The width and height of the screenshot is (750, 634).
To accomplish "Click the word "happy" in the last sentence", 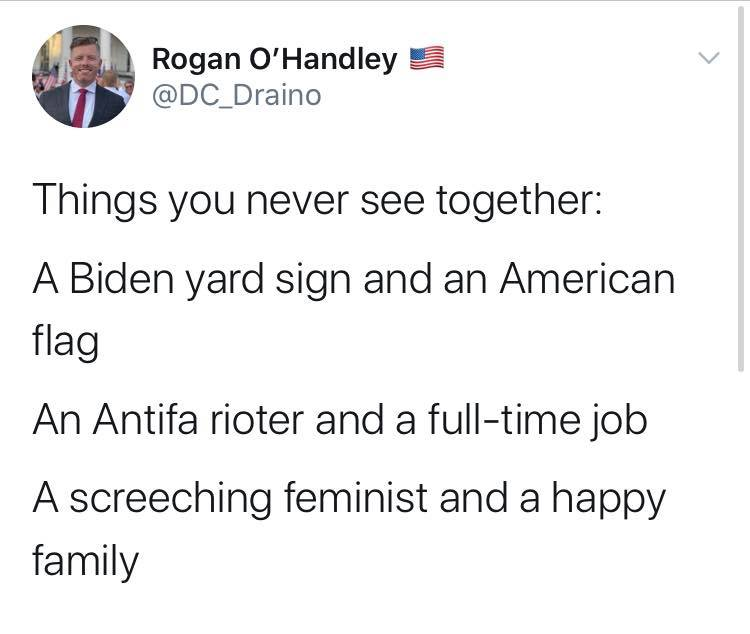I will [x=615, y=498].
